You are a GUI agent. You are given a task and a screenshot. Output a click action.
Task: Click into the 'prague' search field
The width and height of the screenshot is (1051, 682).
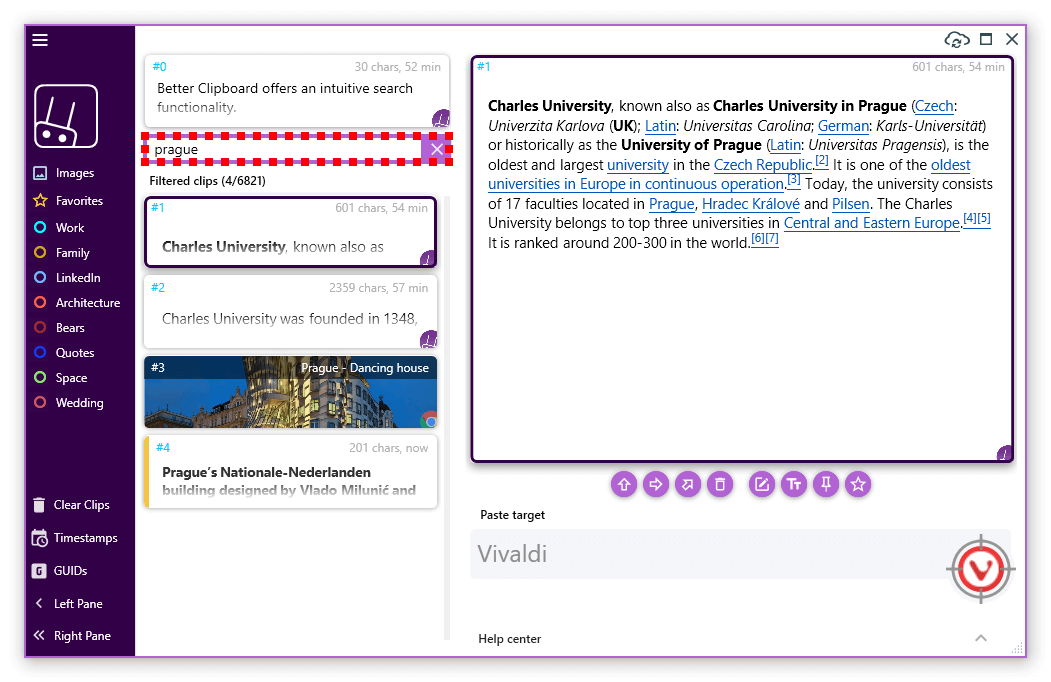[x=283, y=149]
